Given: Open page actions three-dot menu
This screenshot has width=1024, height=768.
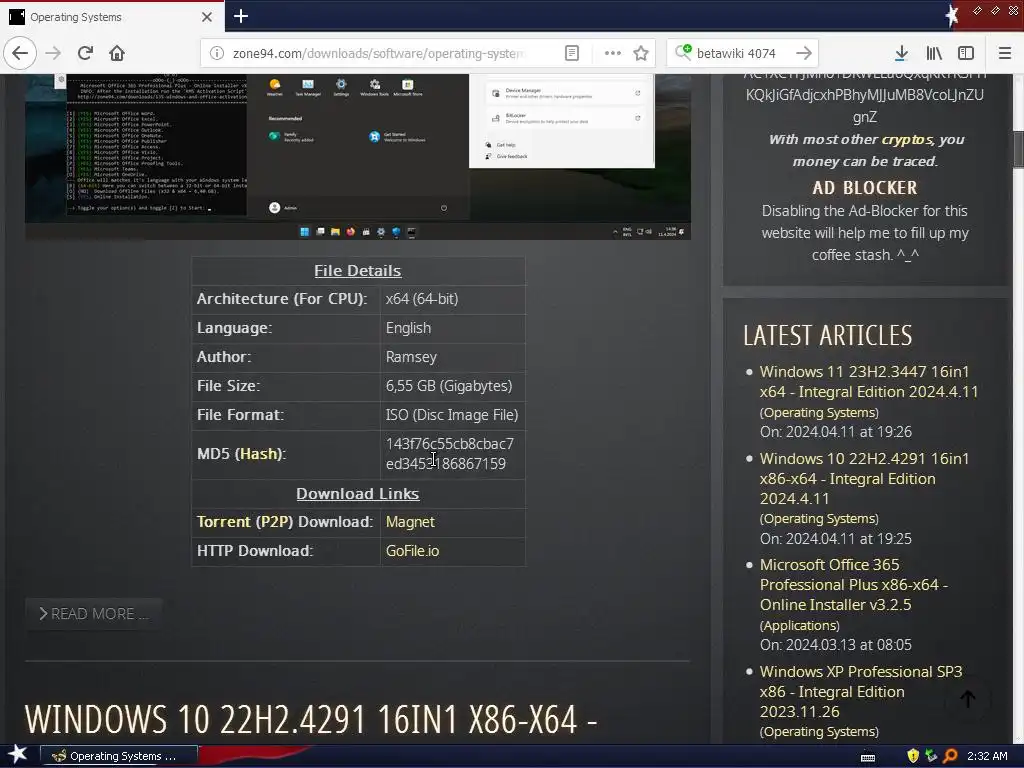Looking at the screenshot, I should click(613, 53).
